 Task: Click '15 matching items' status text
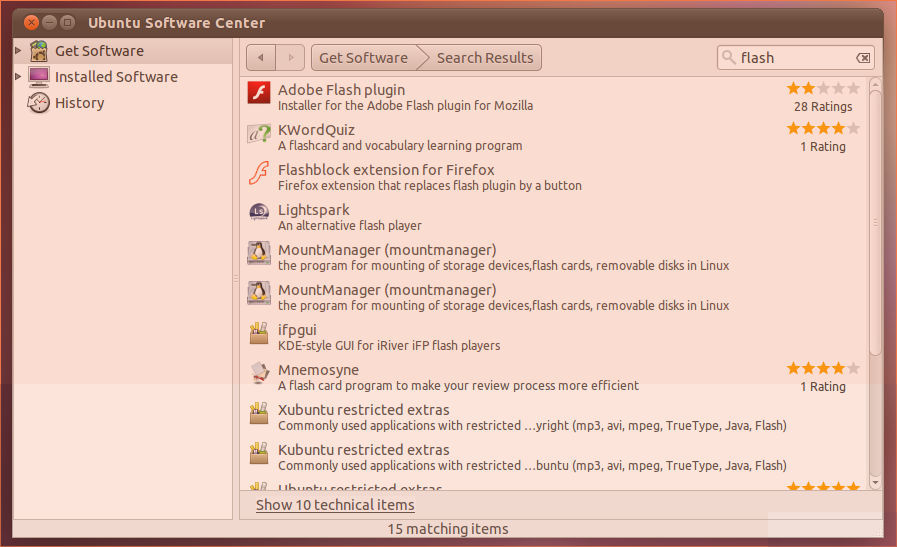(x=448, y=529)
